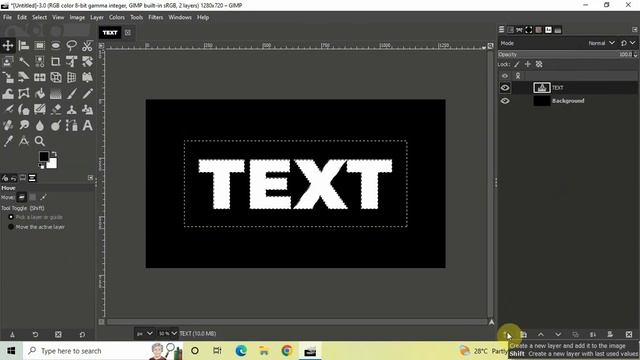640x360 pixels.
Task: Select the Free Select lasso tool
Action: pos(71,45)
